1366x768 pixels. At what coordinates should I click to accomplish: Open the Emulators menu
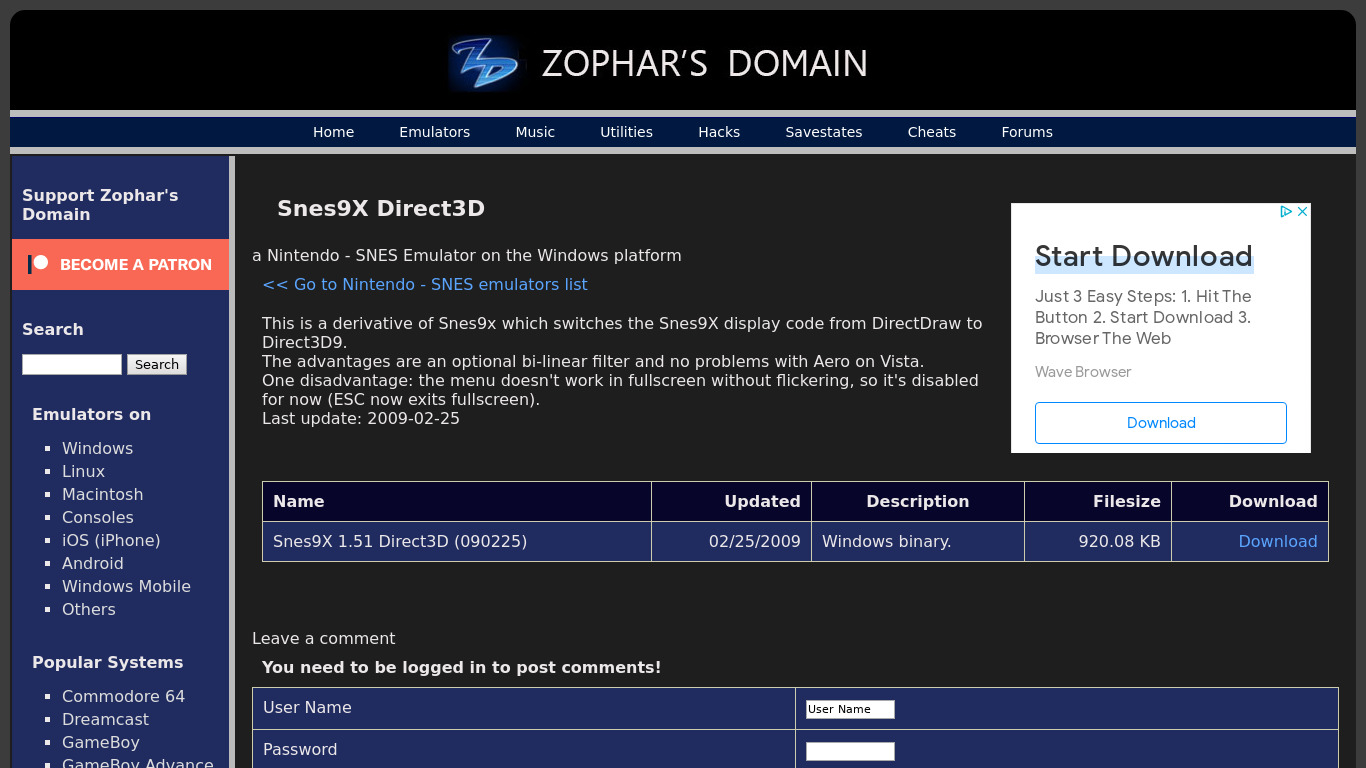434,132
